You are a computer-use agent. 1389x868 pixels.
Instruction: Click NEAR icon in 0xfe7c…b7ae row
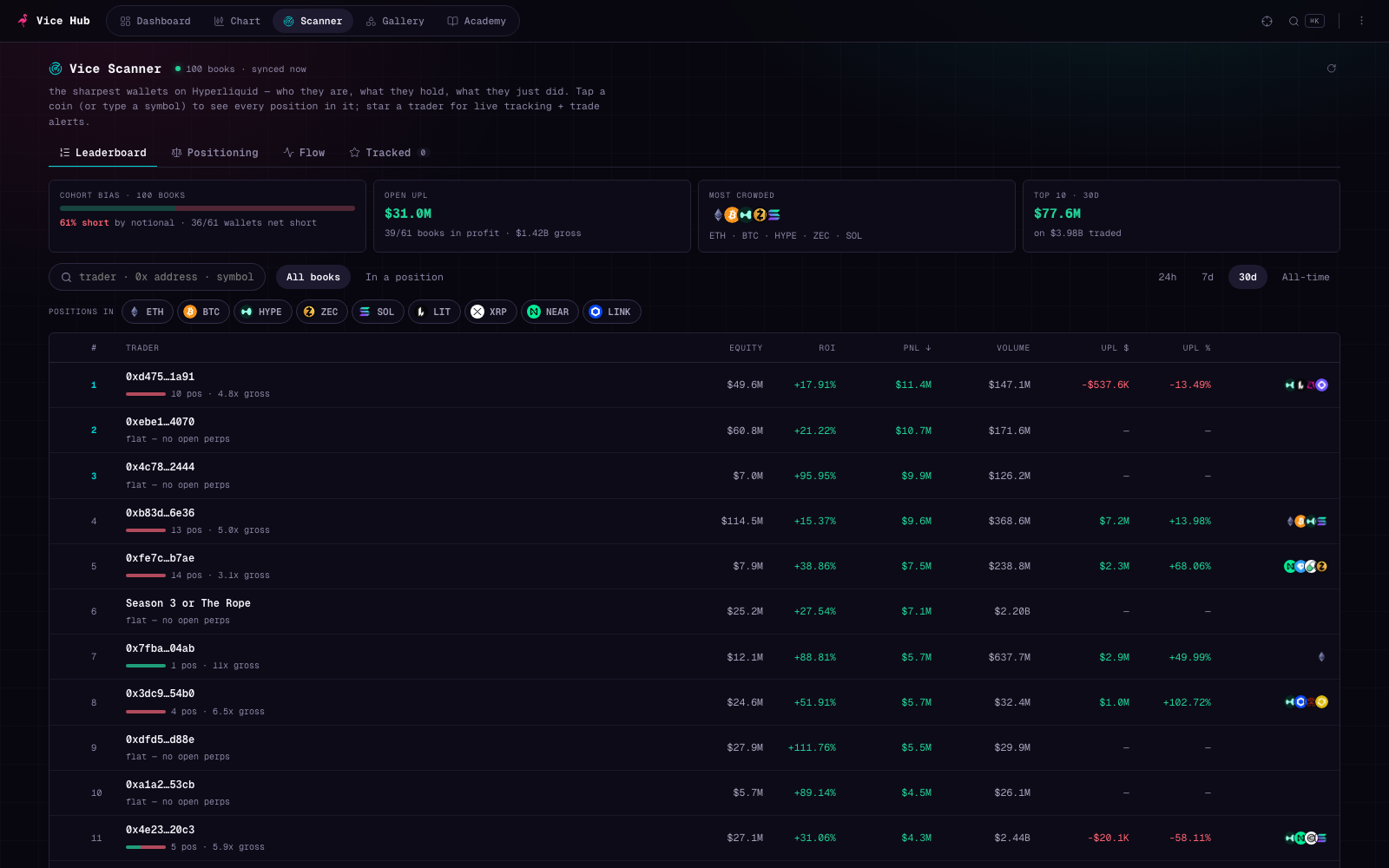1290,566
